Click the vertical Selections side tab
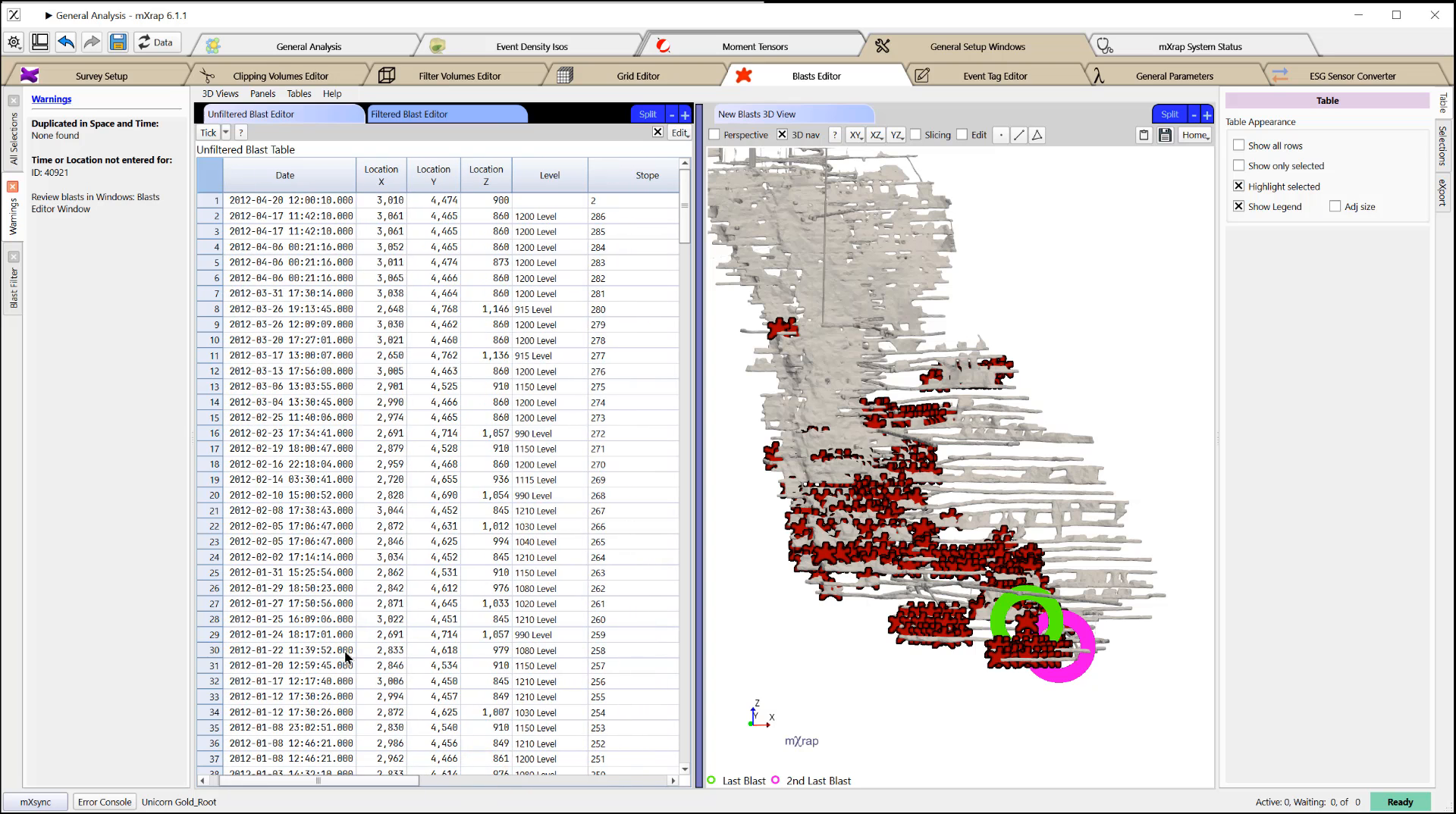The width and height of the screenshot is (1456, 814). click(x=1442, y=146)
